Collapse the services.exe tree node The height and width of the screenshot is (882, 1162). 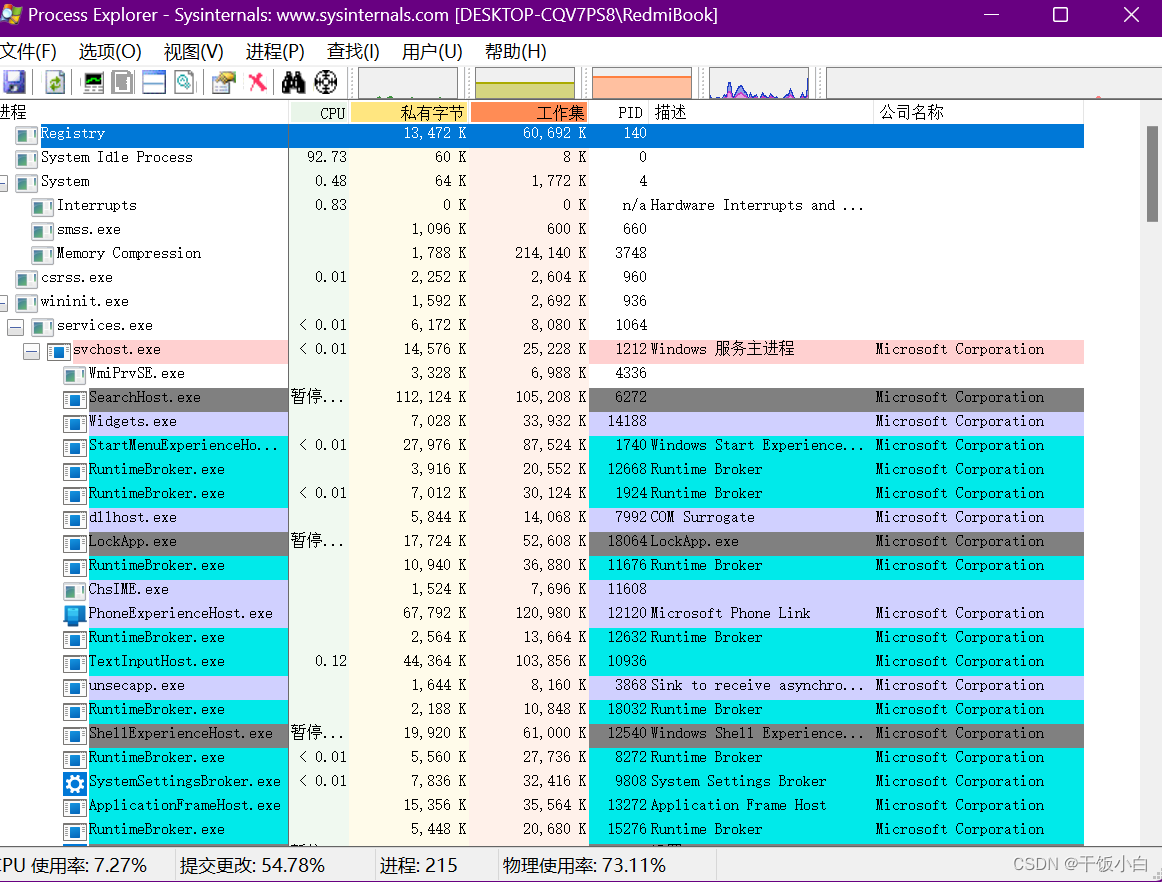click(x=16, y=327)
